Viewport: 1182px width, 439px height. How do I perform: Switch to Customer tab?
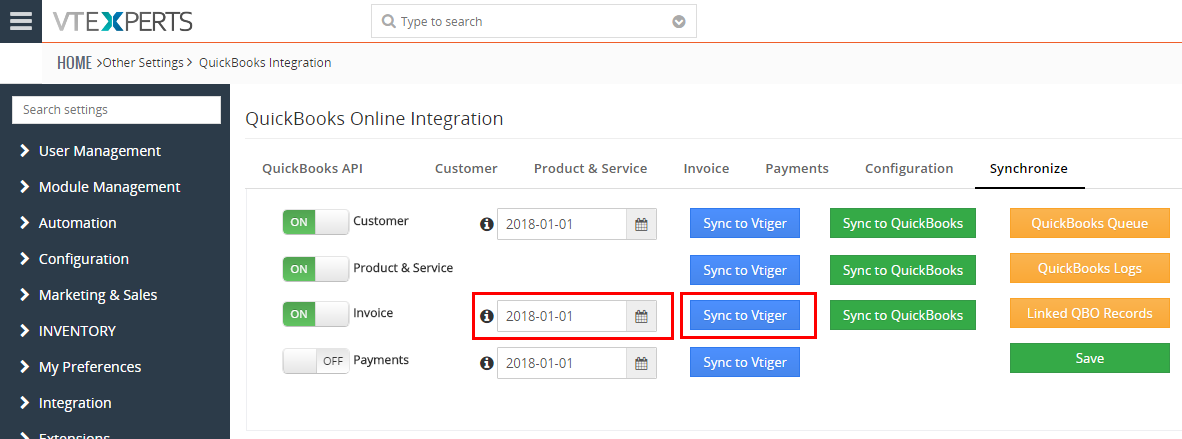466,168
